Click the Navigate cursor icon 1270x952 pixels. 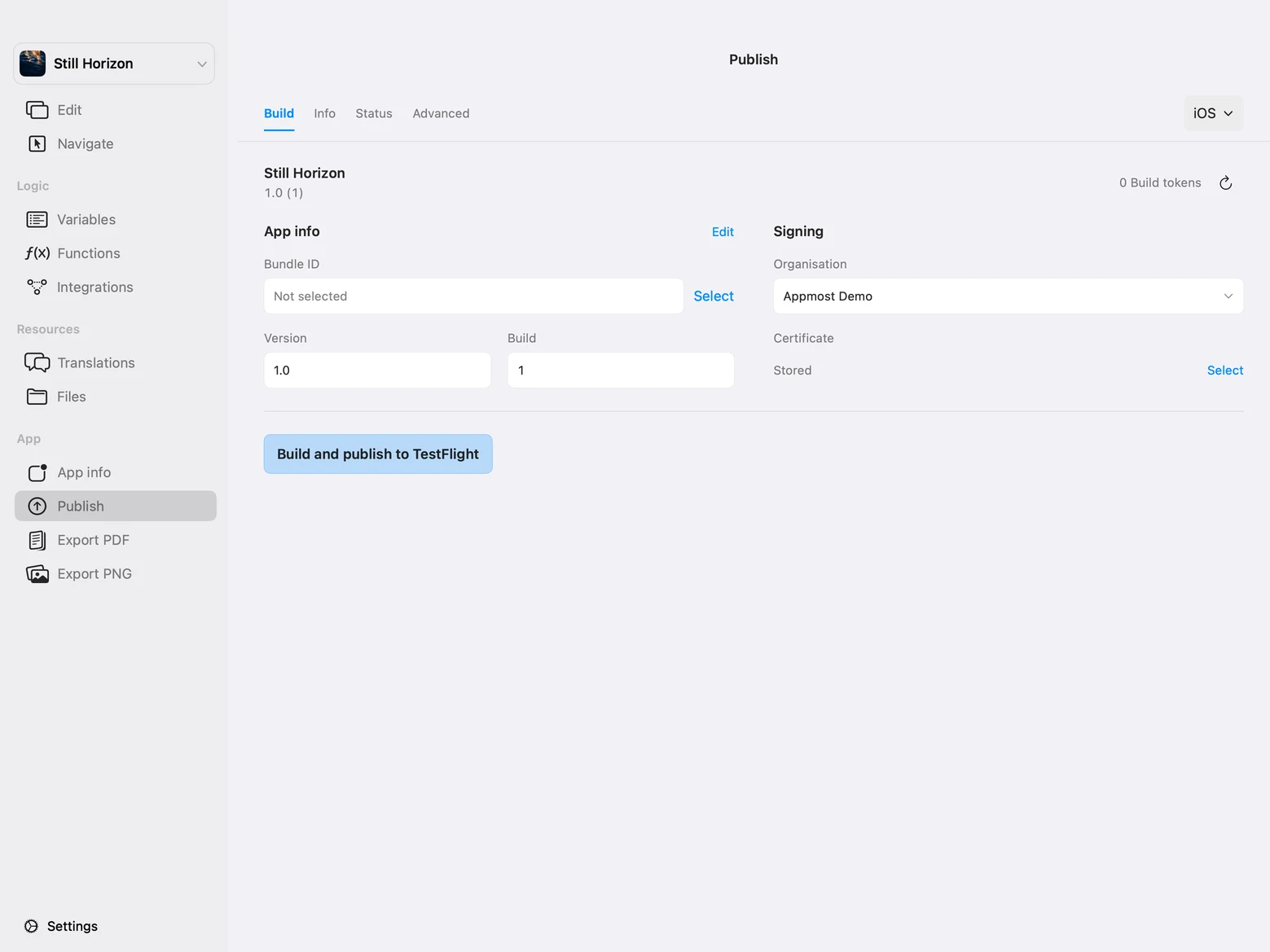coord(37,144)
